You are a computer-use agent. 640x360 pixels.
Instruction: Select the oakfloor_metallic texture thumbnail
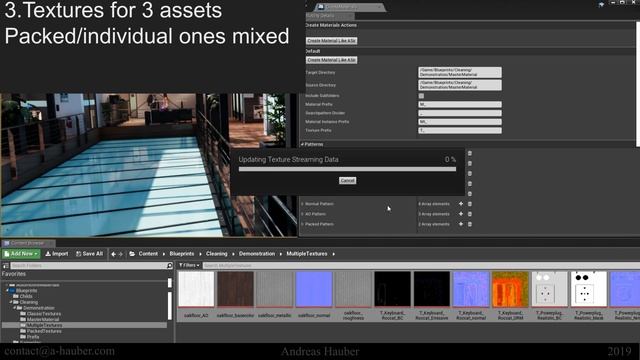(x=275, y=289)
